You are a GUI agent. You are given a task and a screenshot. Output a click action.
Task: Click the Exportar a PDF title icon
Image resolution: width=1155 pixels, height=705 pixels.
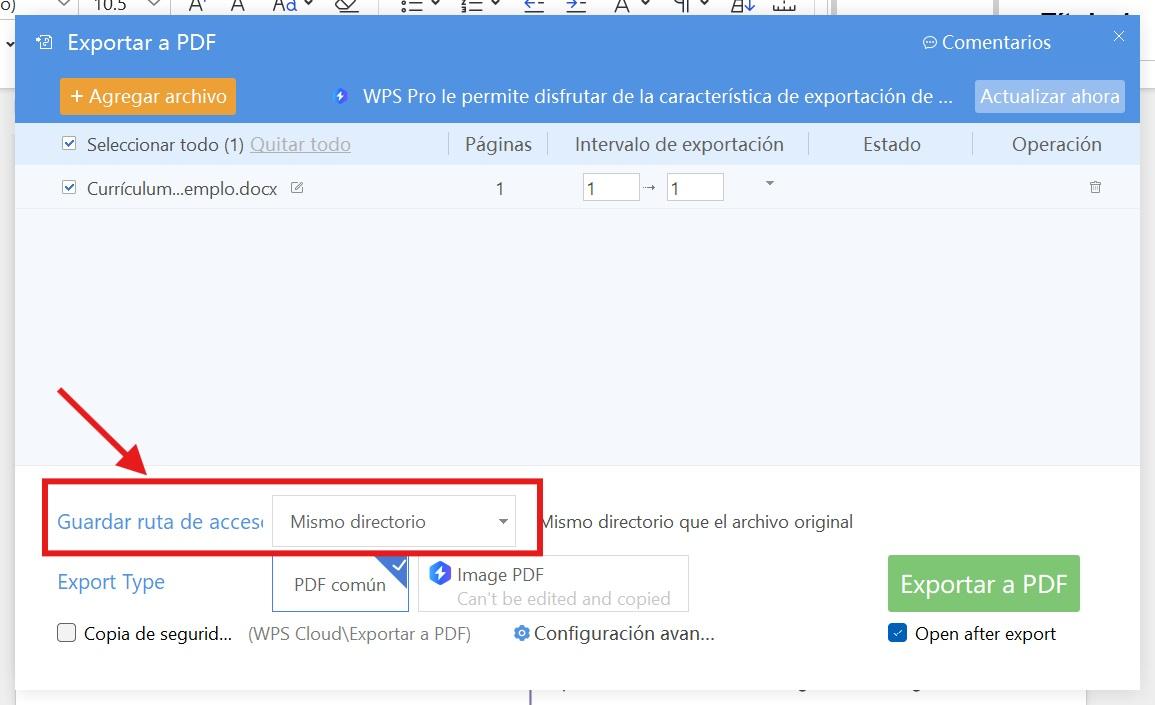44,43
